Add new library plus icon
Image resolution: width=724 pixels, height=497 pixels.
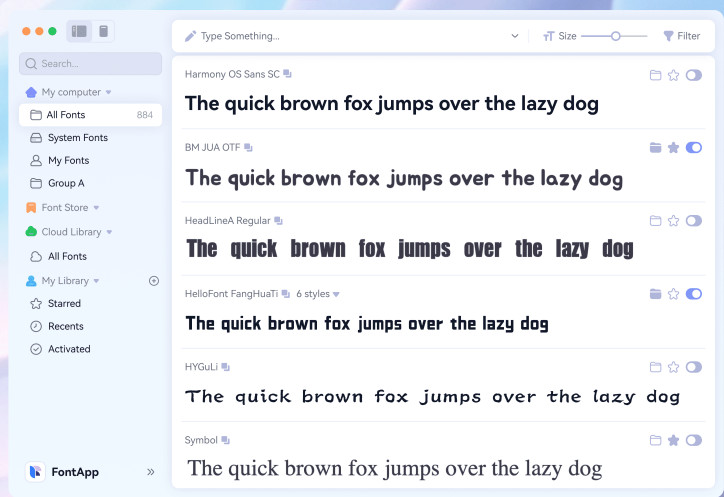(x=154, y=281)
